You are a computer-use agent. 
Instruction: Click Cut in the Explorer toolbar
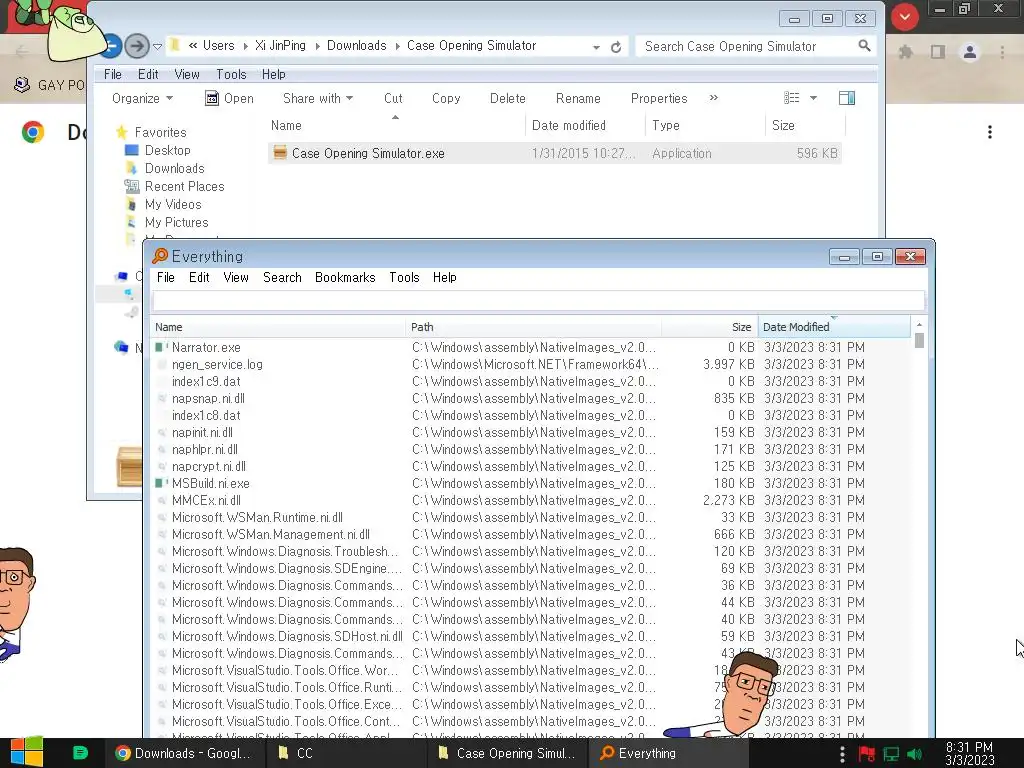coord(393,98)
